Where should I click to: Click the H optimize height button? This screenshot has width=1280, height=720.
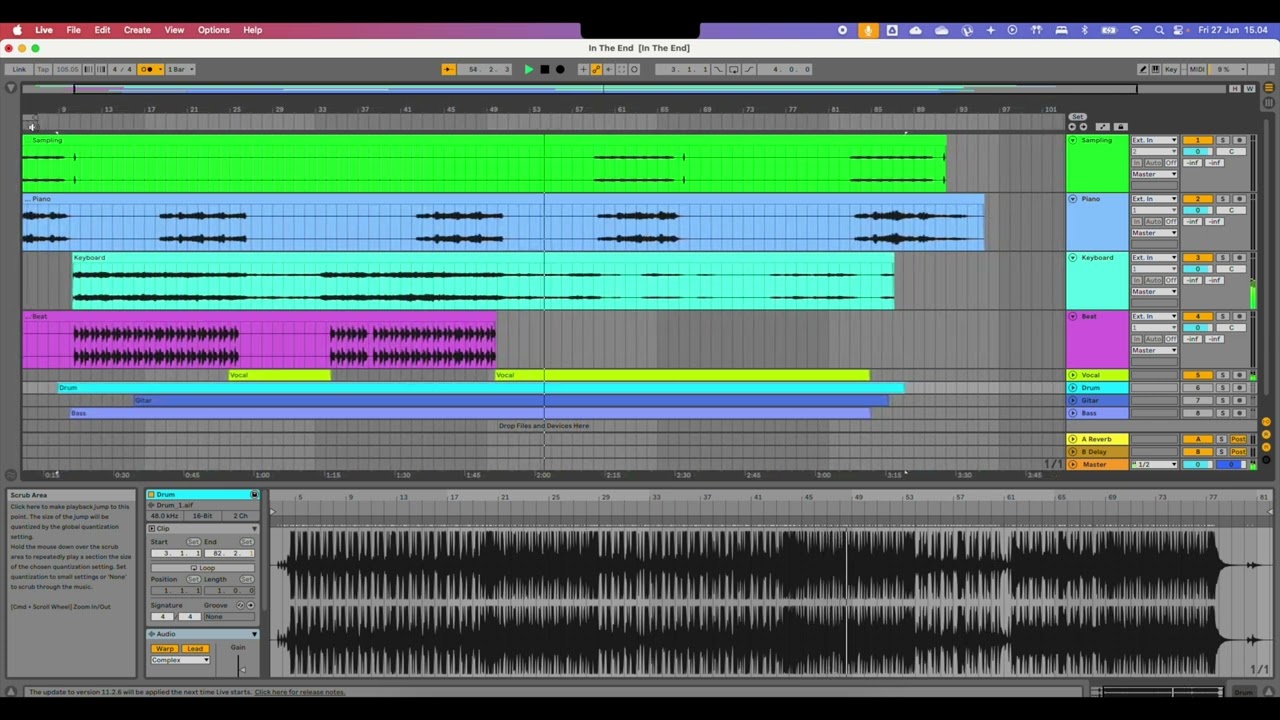click(1235, 88)
